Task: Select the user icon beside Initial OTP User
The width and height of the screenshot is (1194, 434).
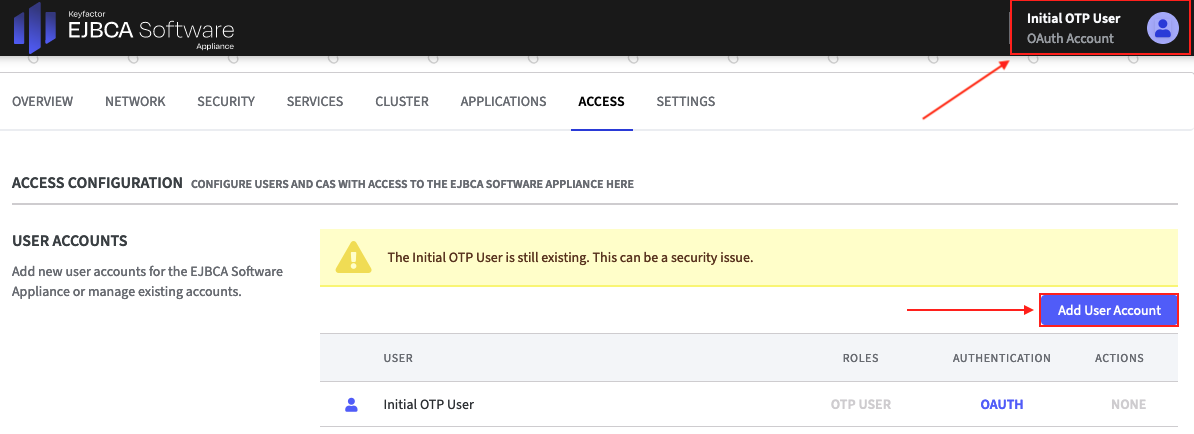Action: point(351,405)
